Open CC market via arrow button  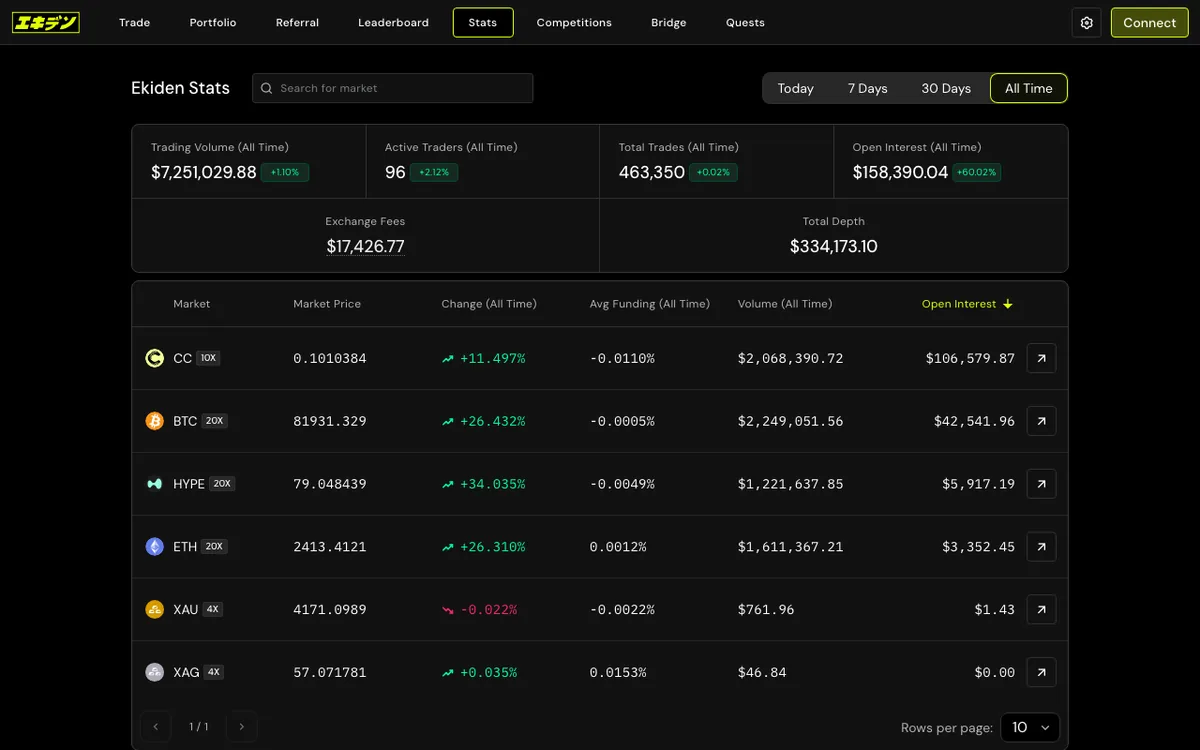point(1041,358)
